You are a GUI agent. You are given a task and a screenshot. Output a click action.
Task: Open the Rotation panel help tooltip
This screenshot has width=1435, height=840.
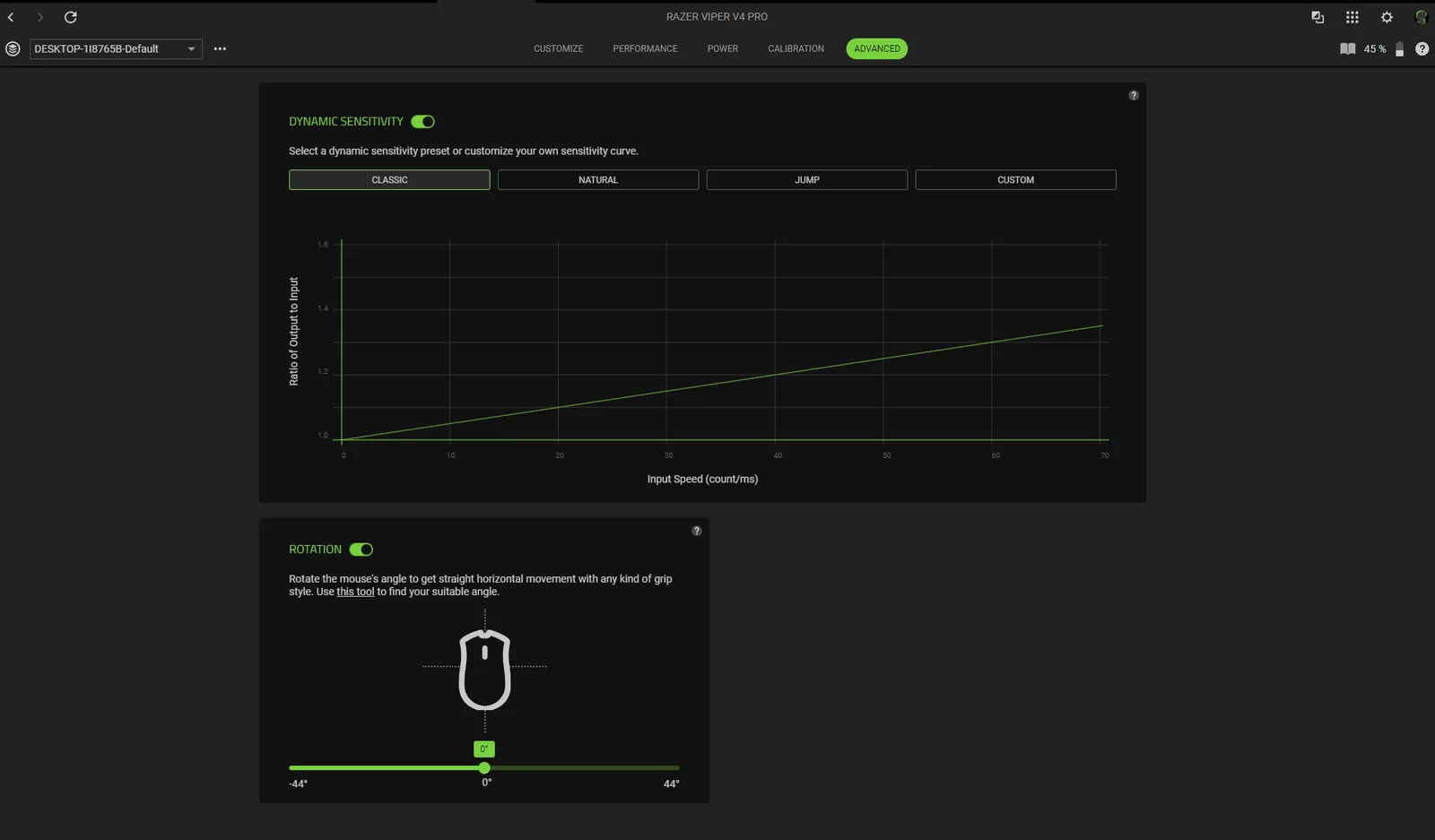pyautogui.click(x=696, y=531)
